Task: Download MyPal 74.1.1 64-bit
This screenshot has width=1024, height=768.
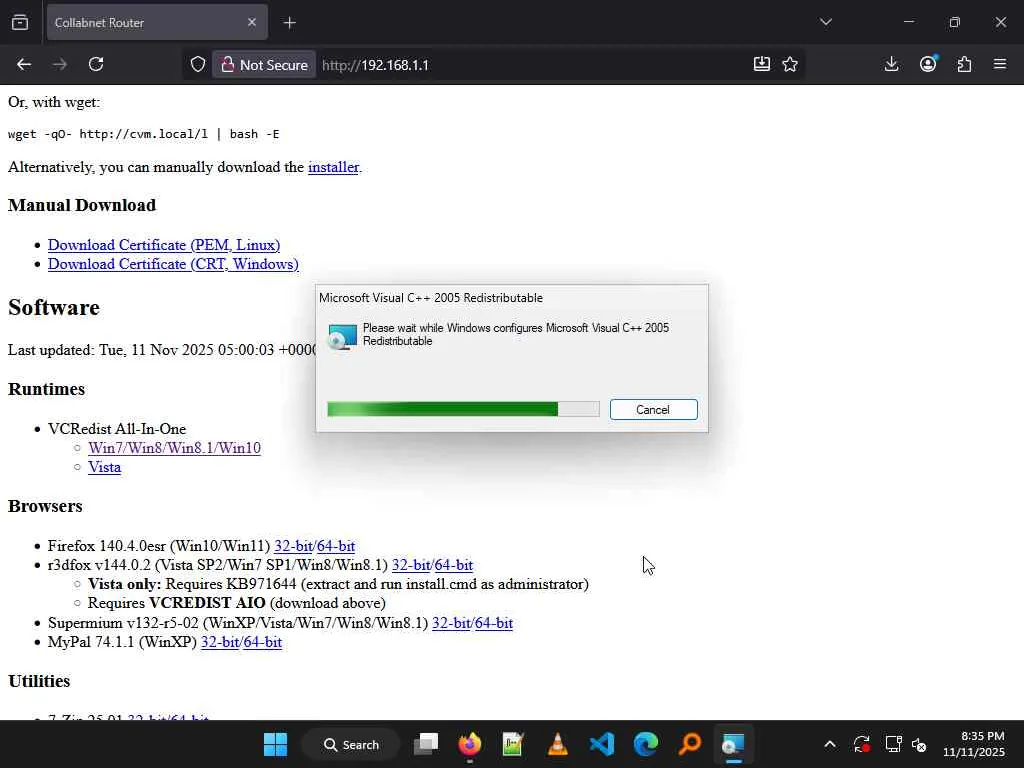Action: click(x=263, y=642)
